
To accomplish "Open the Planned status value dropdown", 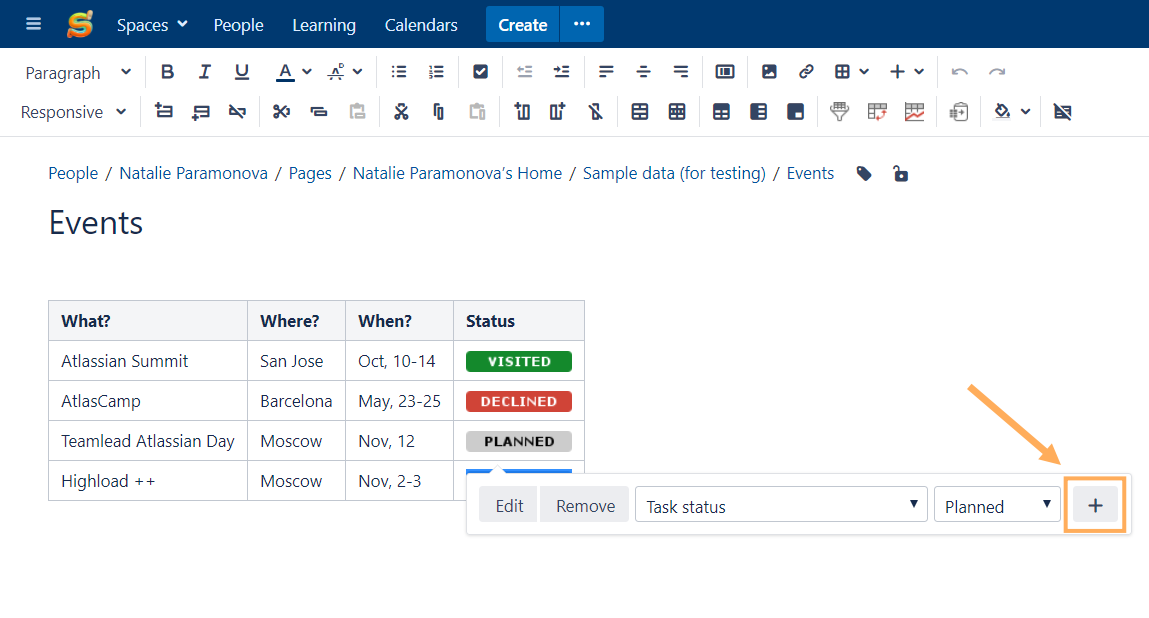I will click(x=996, y=506).
